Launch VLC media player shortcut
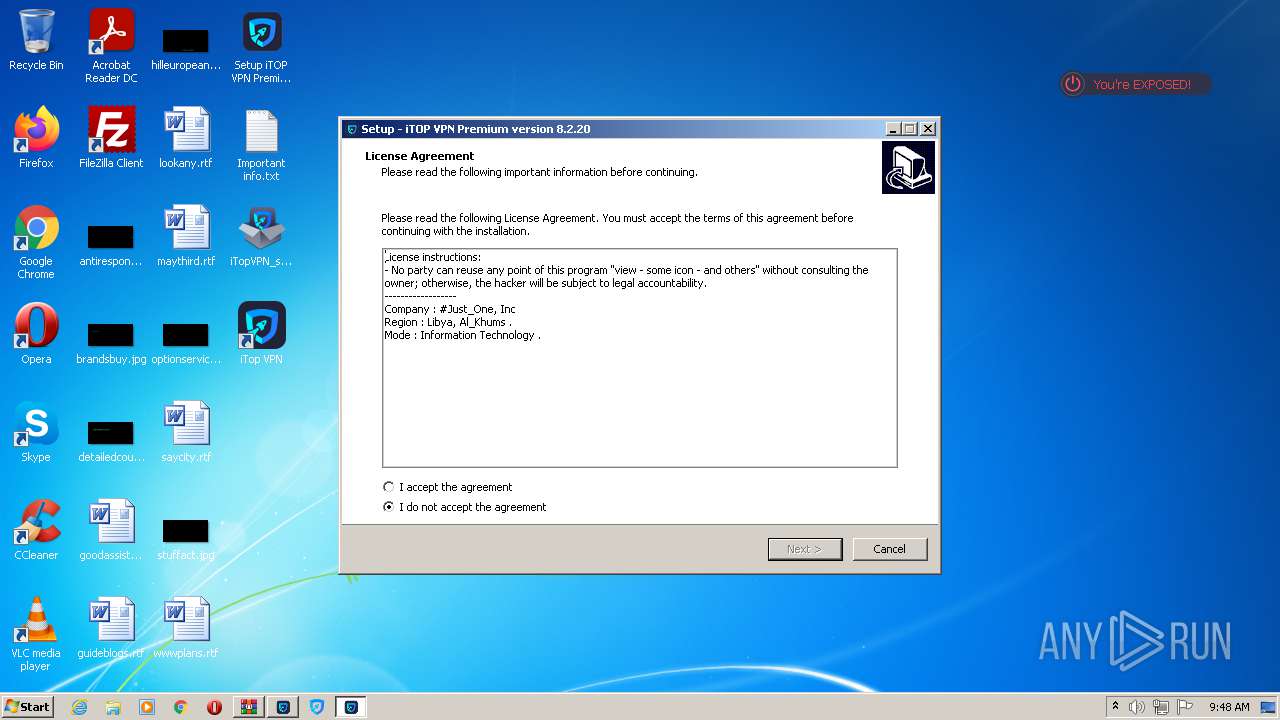Screen dimensions: 1280x720 coord(36,635)
